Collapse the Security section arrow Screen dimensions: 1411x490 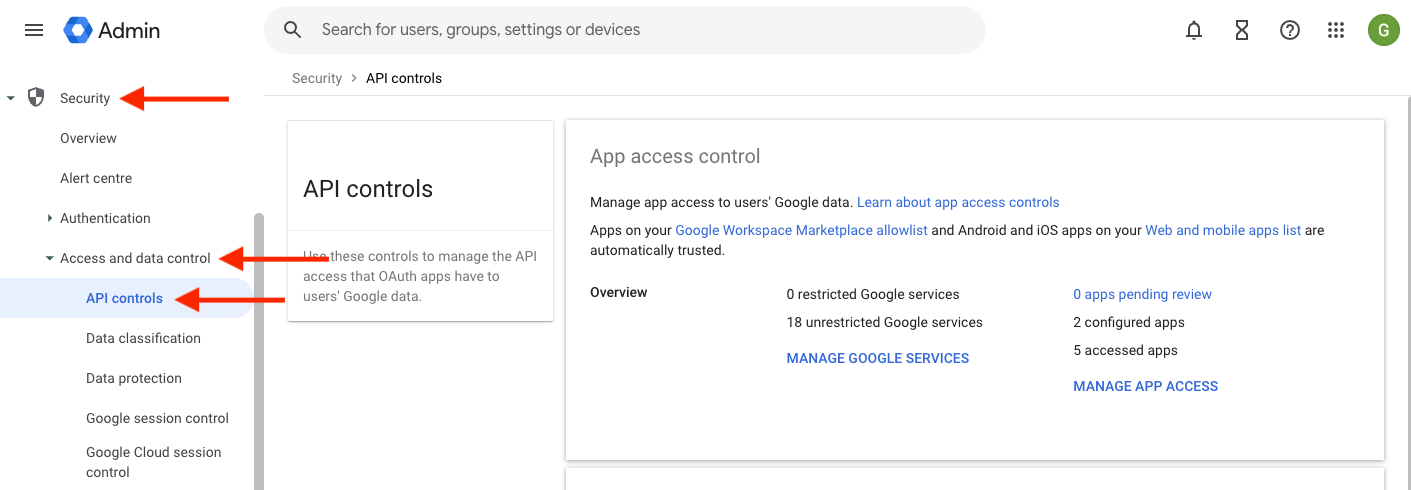(11, 98)
